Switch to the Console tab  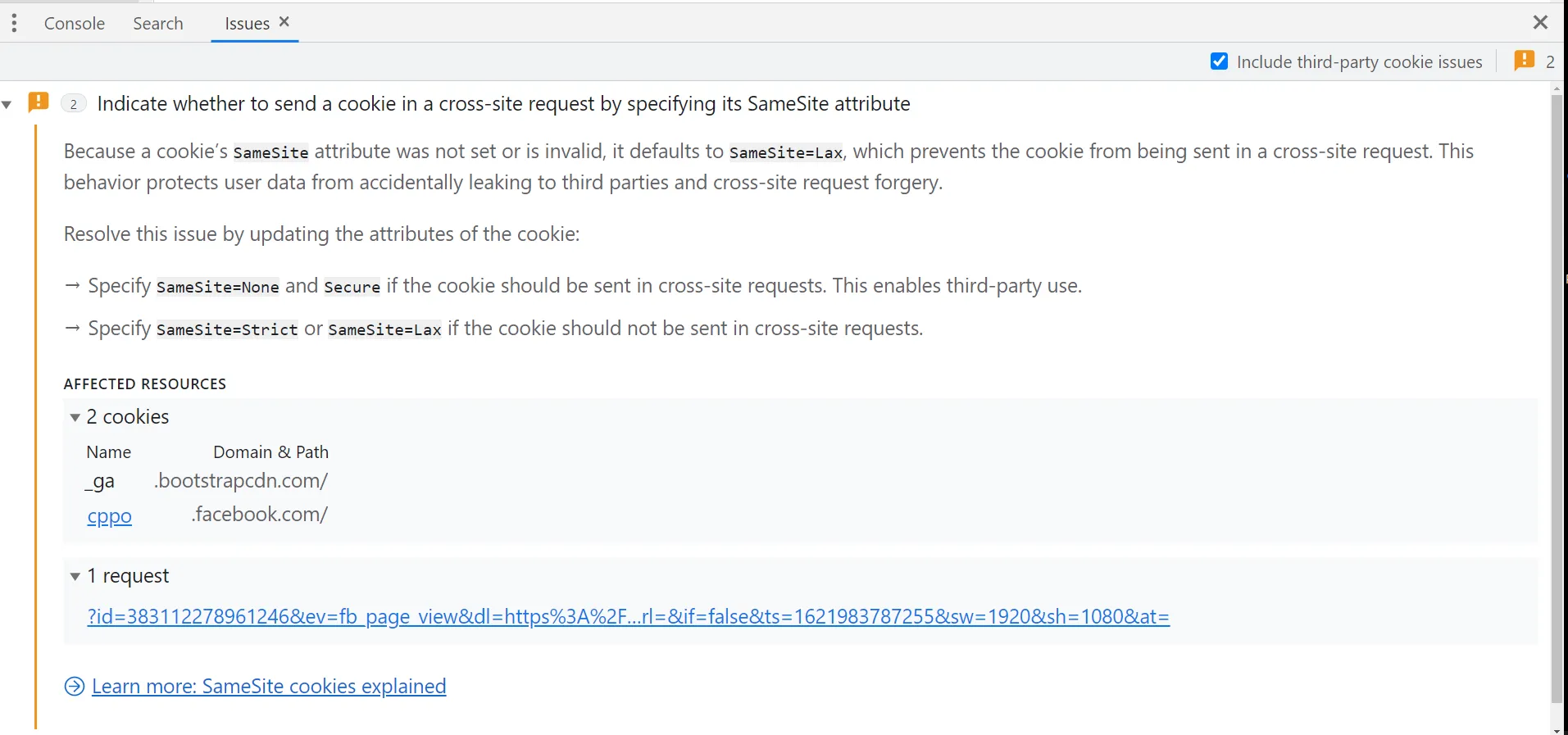point(75,24)
